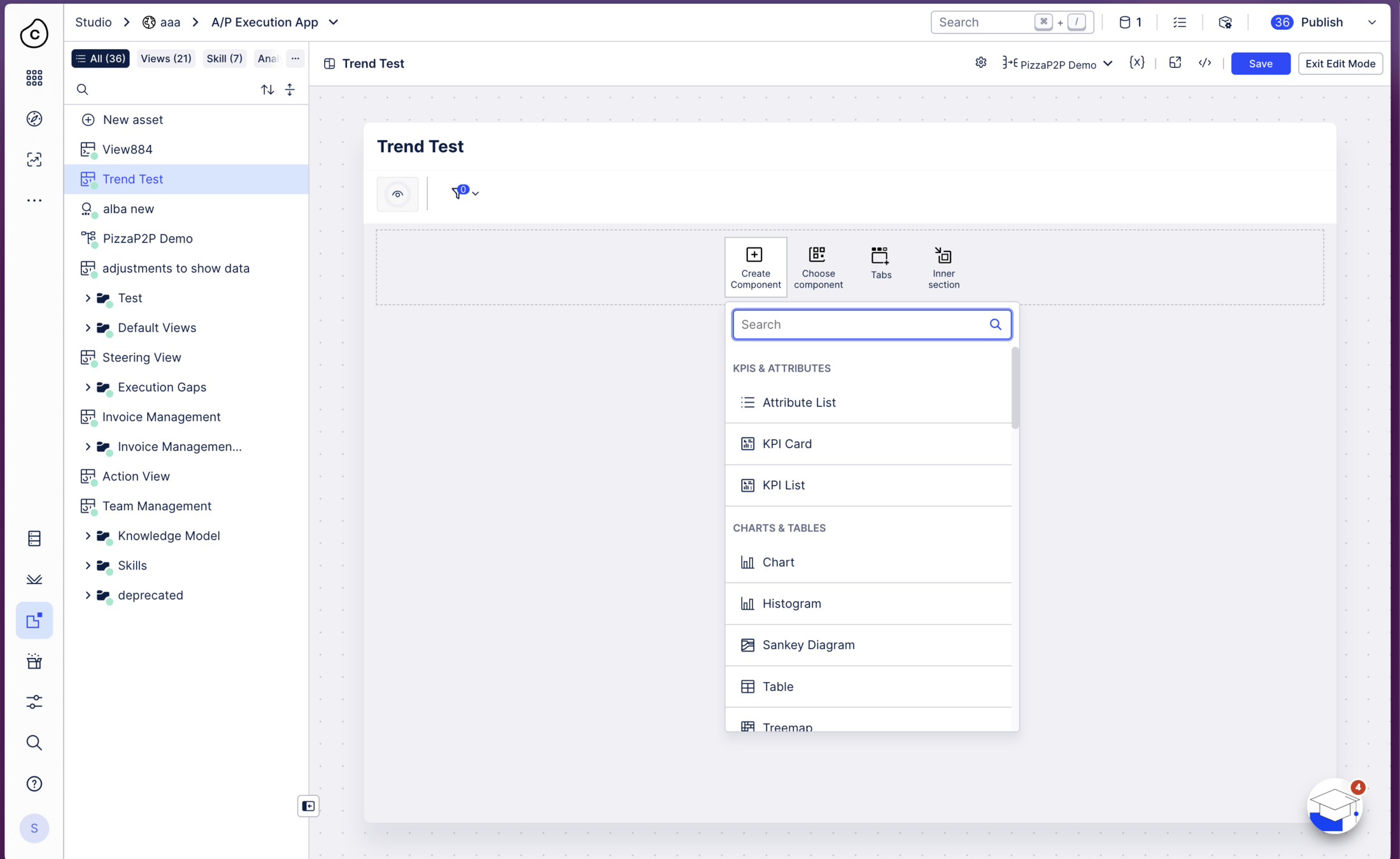Select KPI Card from component list

coord(787,443)
